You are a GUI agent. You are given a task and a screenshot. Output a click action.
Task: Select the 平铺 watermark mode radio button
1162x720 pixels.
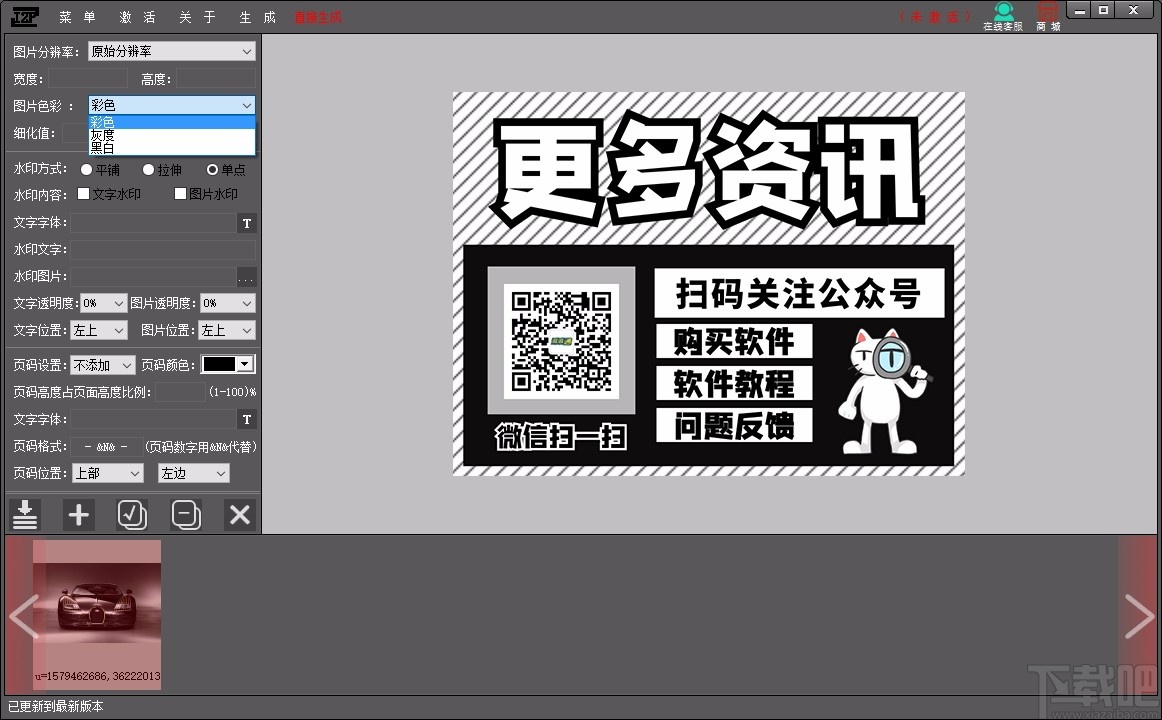86,168
